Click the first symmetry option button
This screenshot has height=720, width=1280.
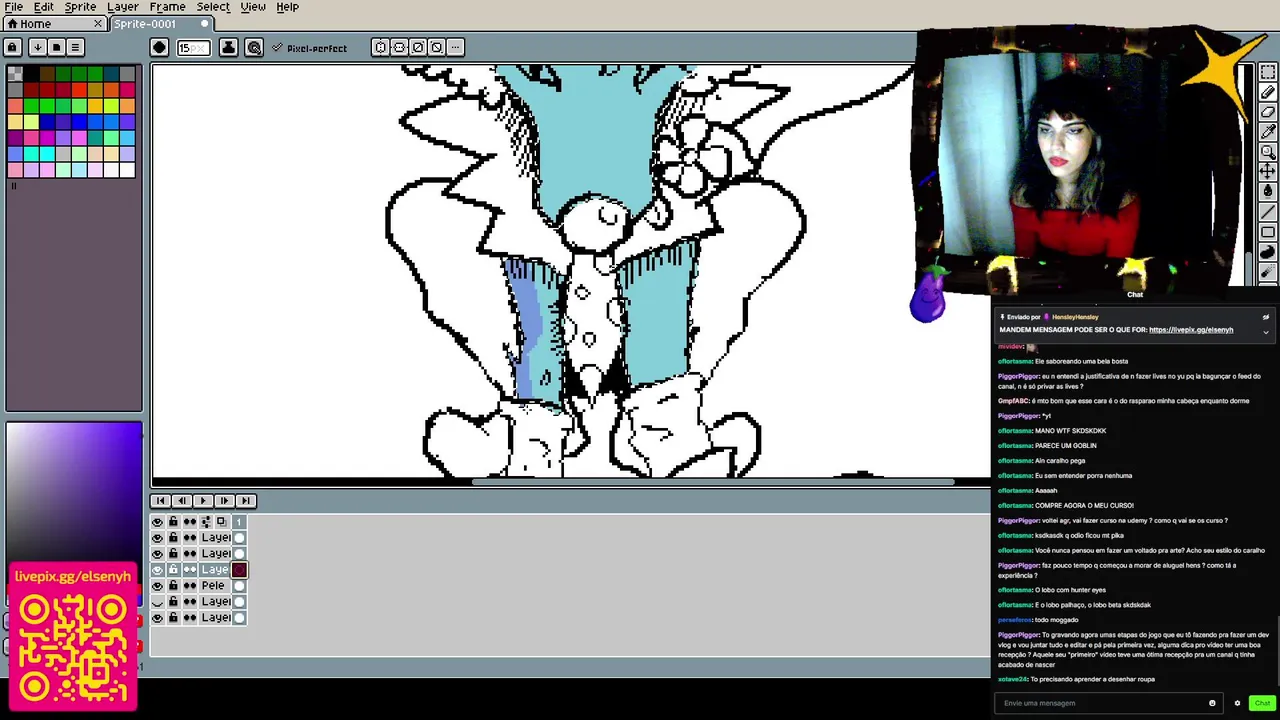[x=380, y=47]
